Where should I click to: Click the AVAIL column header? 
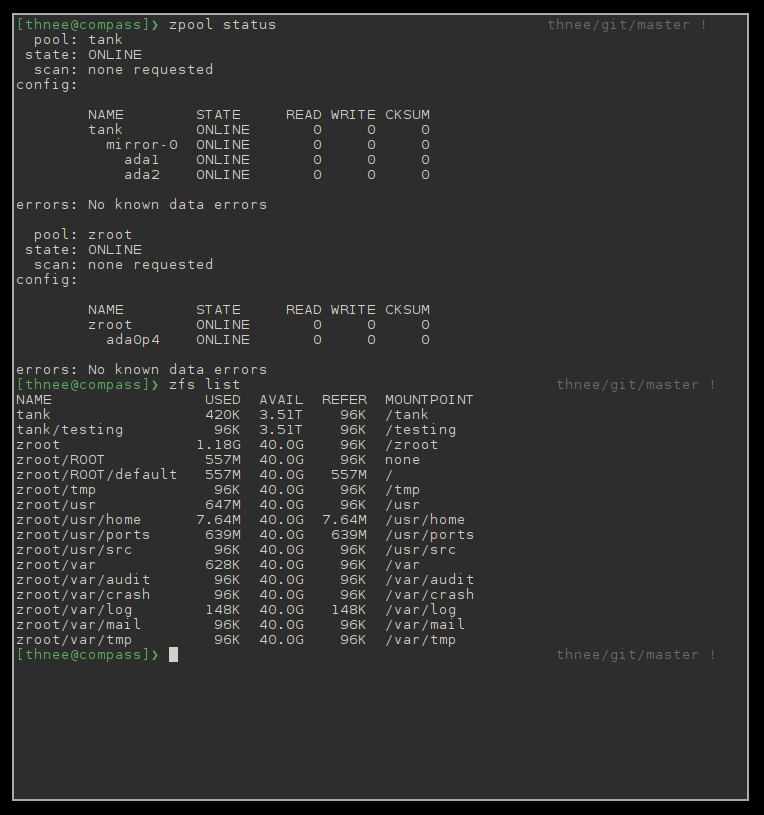pos(281,399)
